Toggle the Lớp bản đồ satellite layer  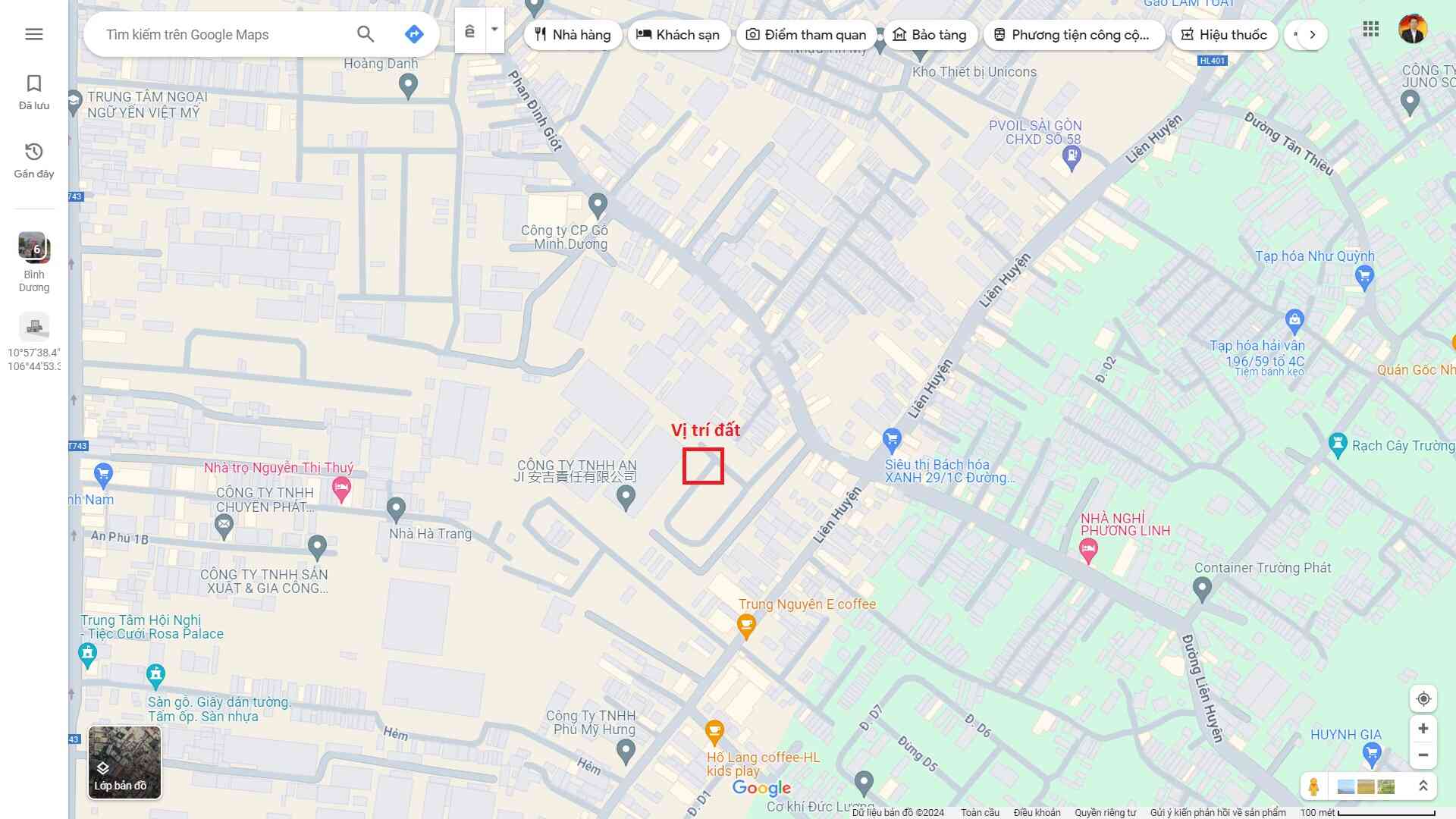click(x=124, y=762)
